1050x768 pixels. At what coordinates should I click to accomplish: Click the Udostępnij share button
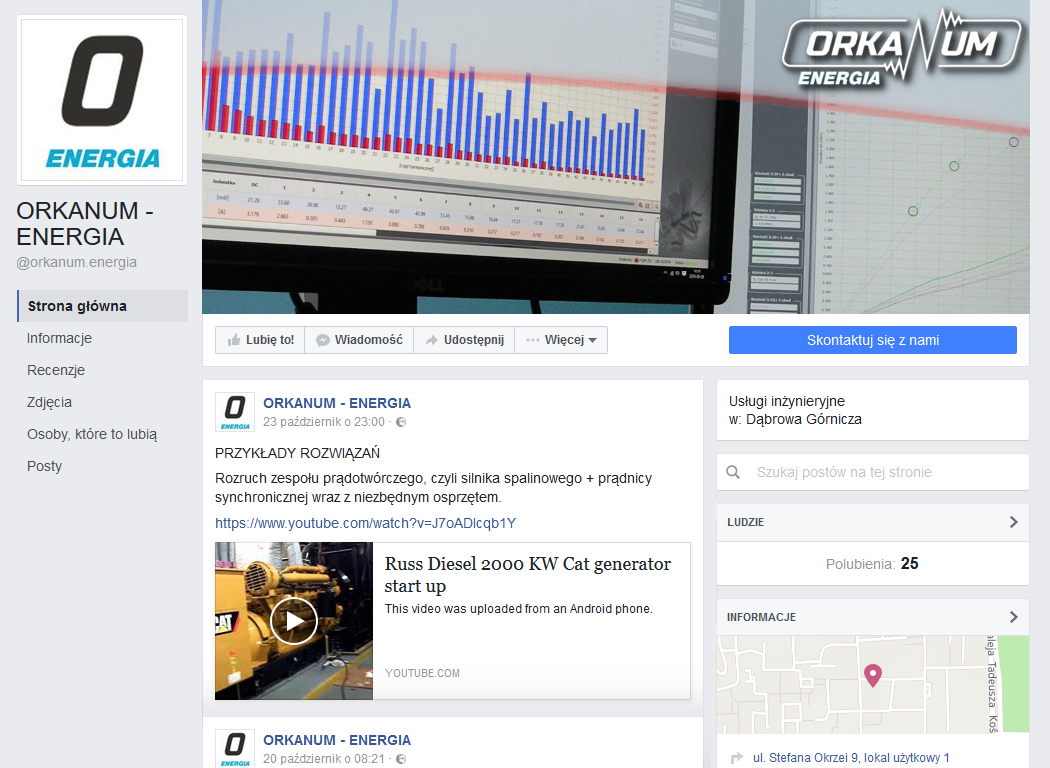464,340
